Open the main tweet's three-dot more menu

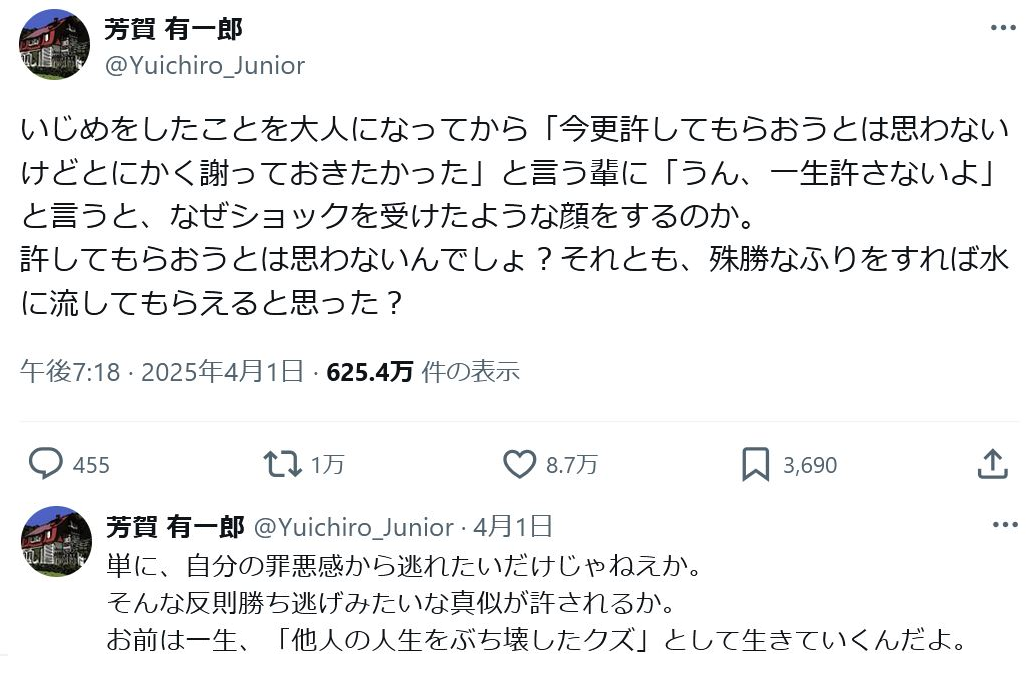point(1003,28)
